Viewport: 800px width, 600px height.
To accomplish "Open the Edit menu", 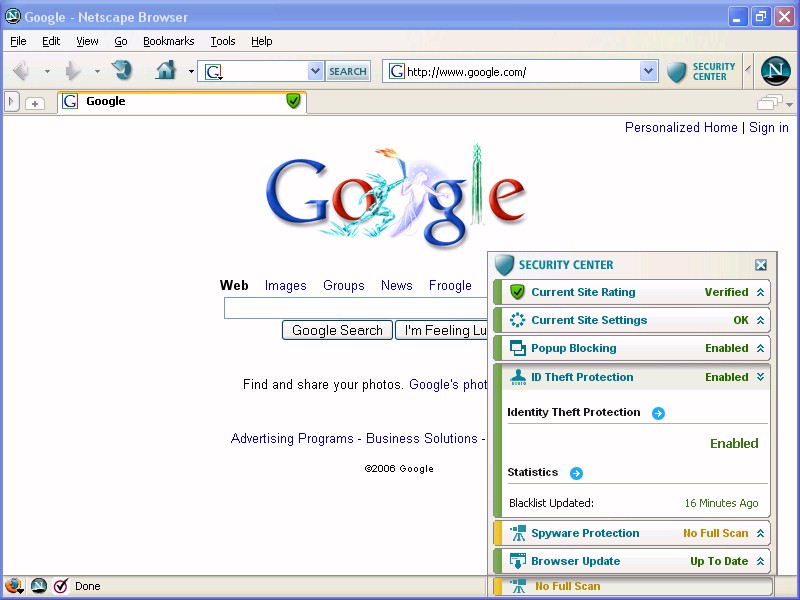I will tap(51, 41).
